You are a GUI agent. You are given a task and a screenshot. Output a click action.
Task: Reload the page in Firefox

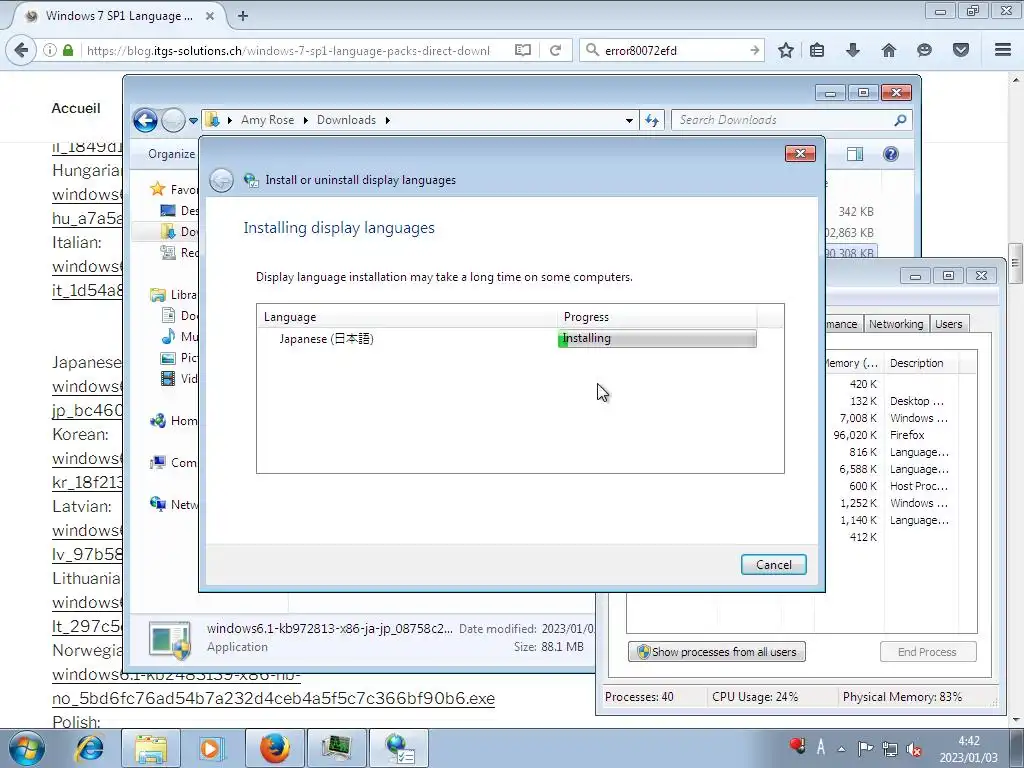(x=555, y=50)
